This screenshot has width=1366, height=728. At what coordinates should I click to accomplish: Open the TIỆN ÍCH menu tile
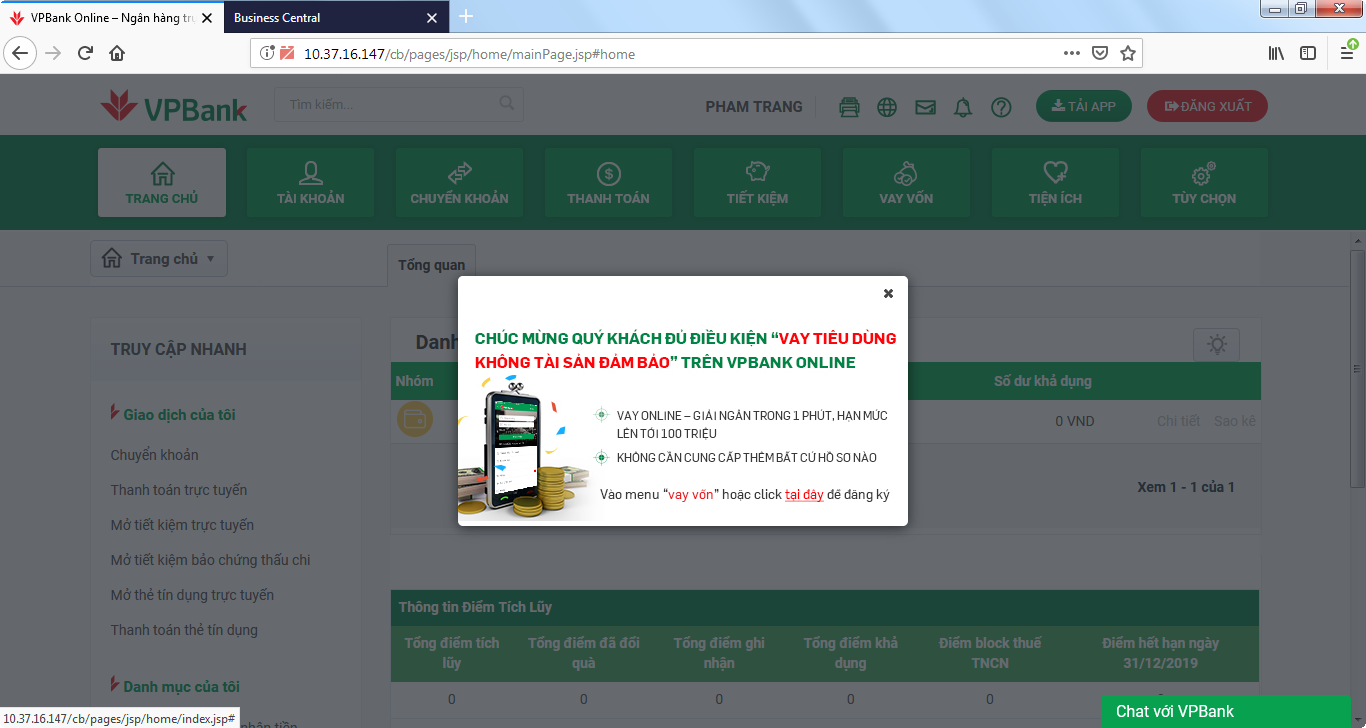pyautogui.click(x=1056, y=182)
